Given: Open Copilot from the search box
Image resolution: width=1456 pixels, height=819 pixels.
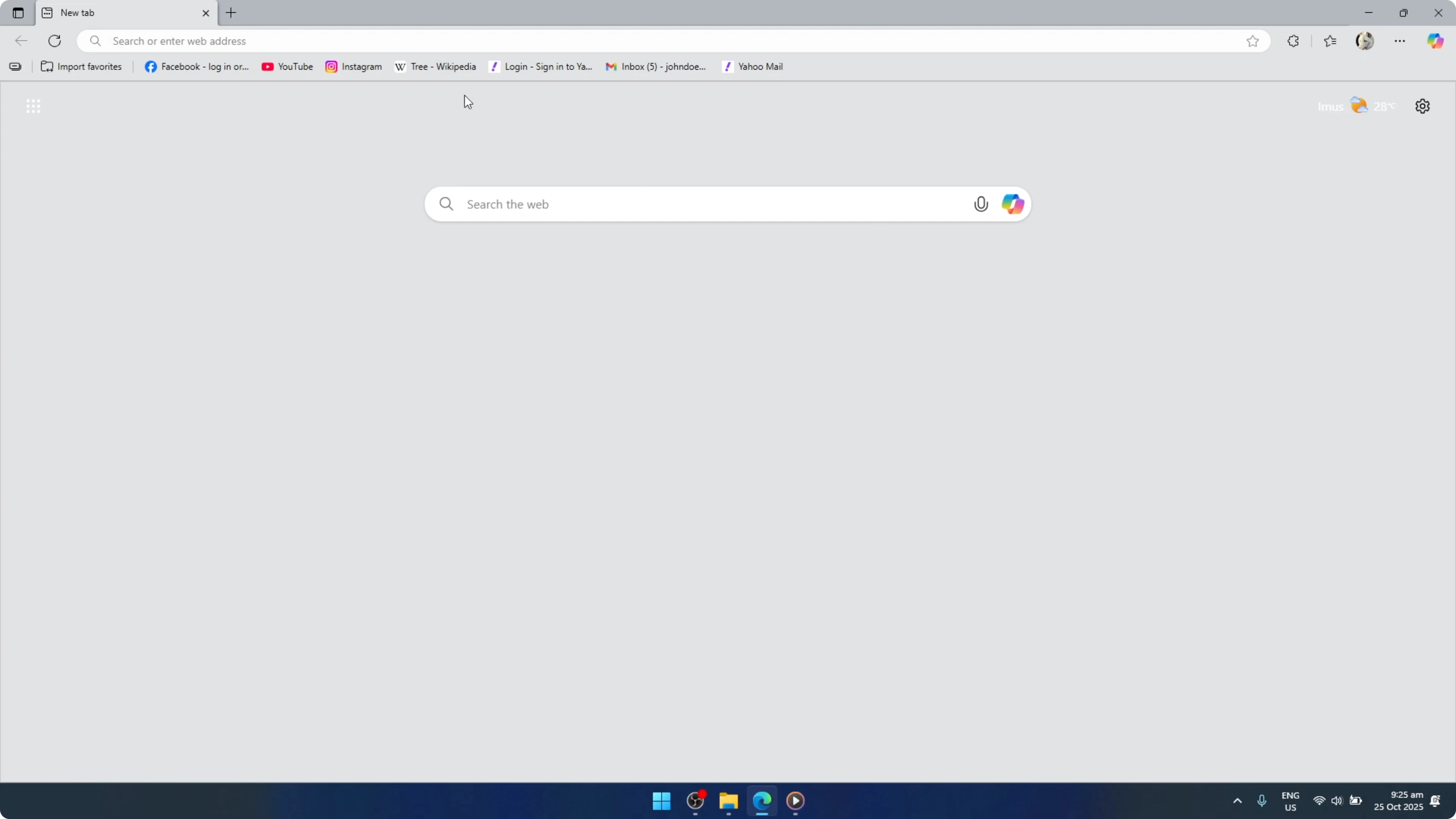Looking at the screenshot, I should tap(1013, 204).
